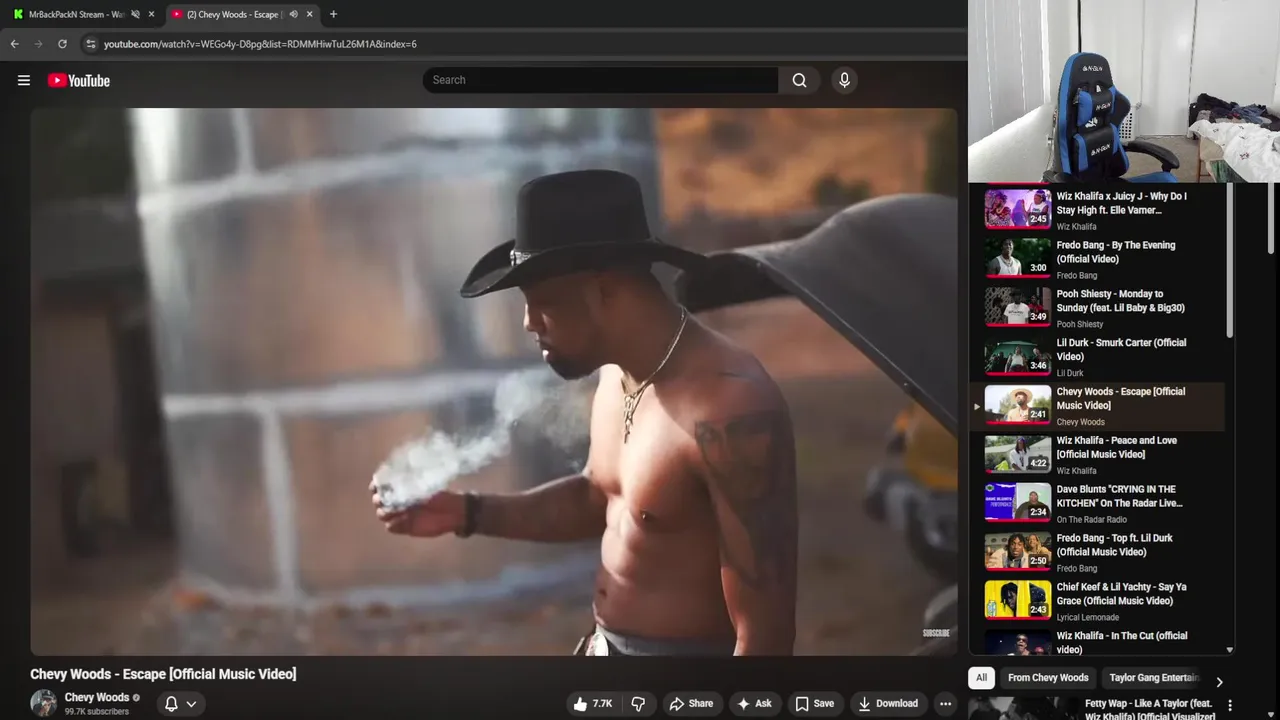
Task: Open a new browser tab with plus
Action: (x=333, y=14)
